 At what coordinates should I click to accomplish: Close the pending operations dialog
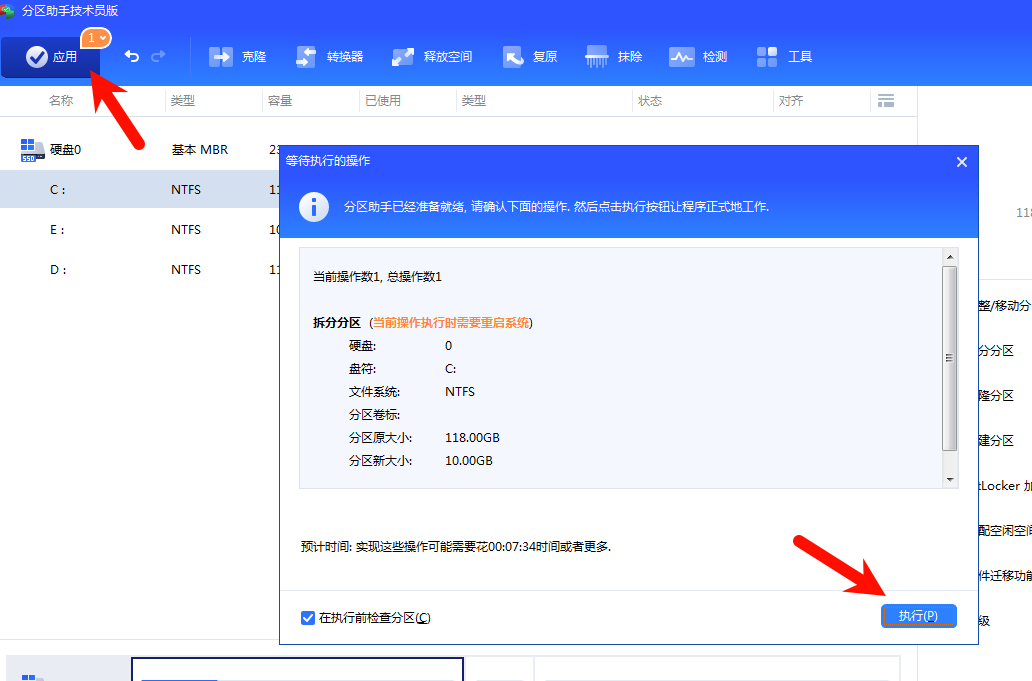coord(961,162)
